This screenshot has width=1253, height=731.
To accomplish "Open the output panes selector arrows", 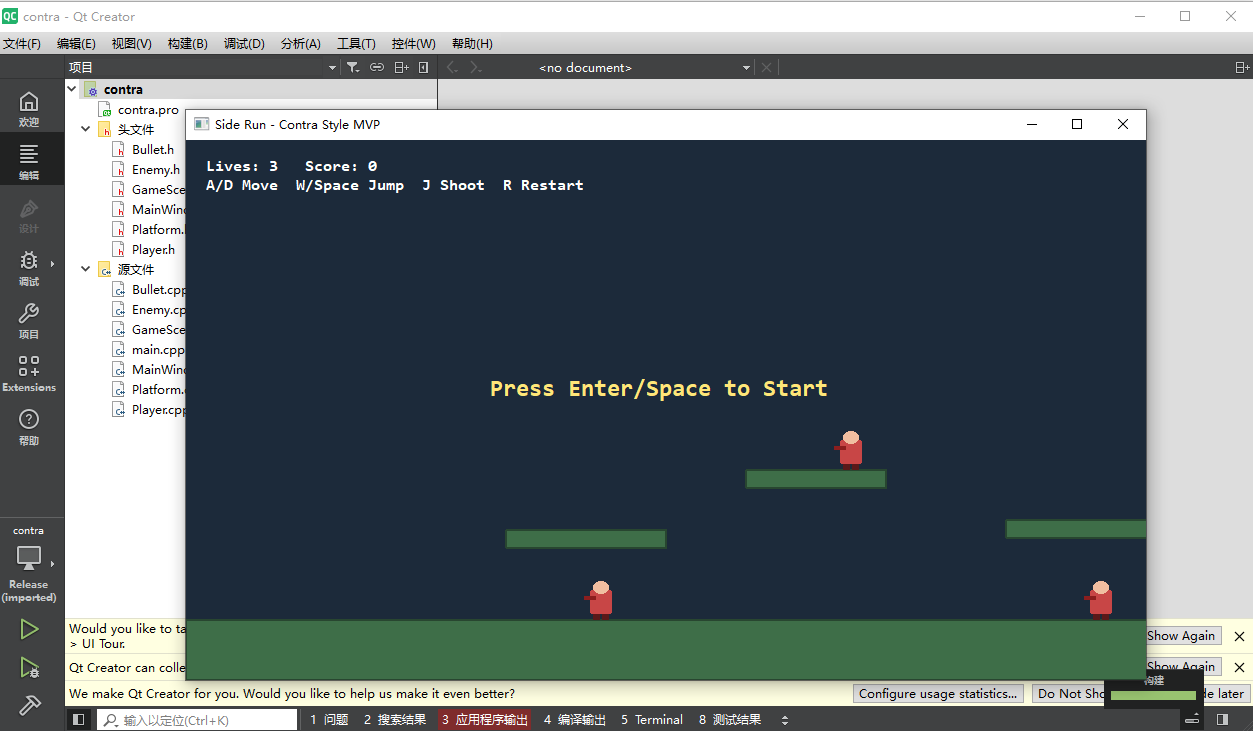I will tap(784, 719).
